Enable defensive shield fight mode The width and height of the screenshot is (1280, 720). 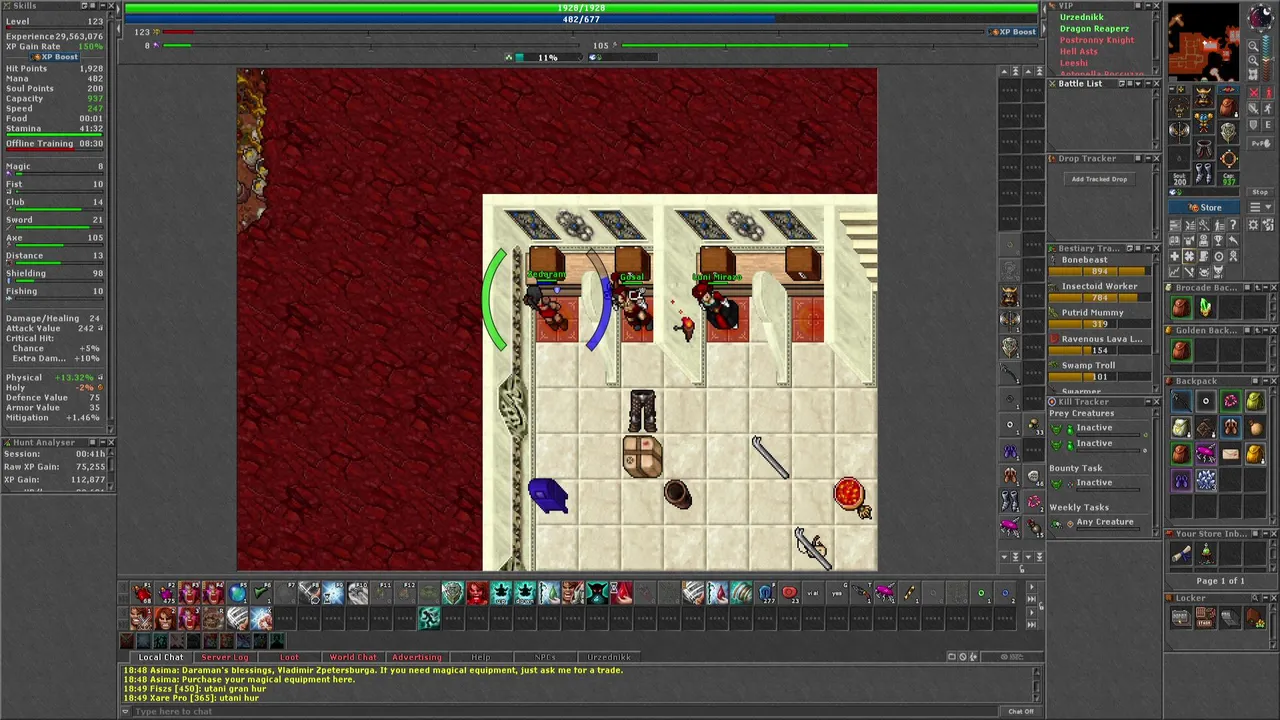(x=1253, y=124)
